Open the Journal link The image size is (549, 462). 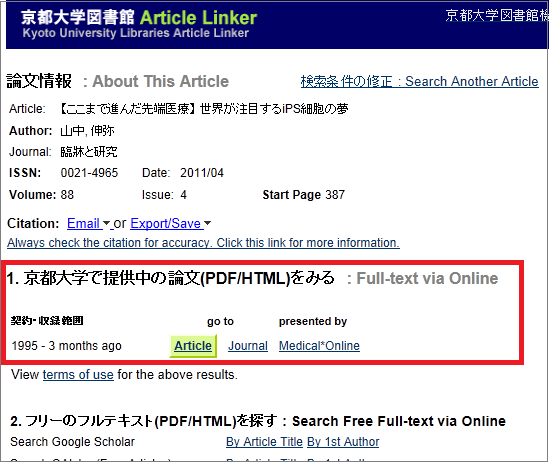pos(248,346)
